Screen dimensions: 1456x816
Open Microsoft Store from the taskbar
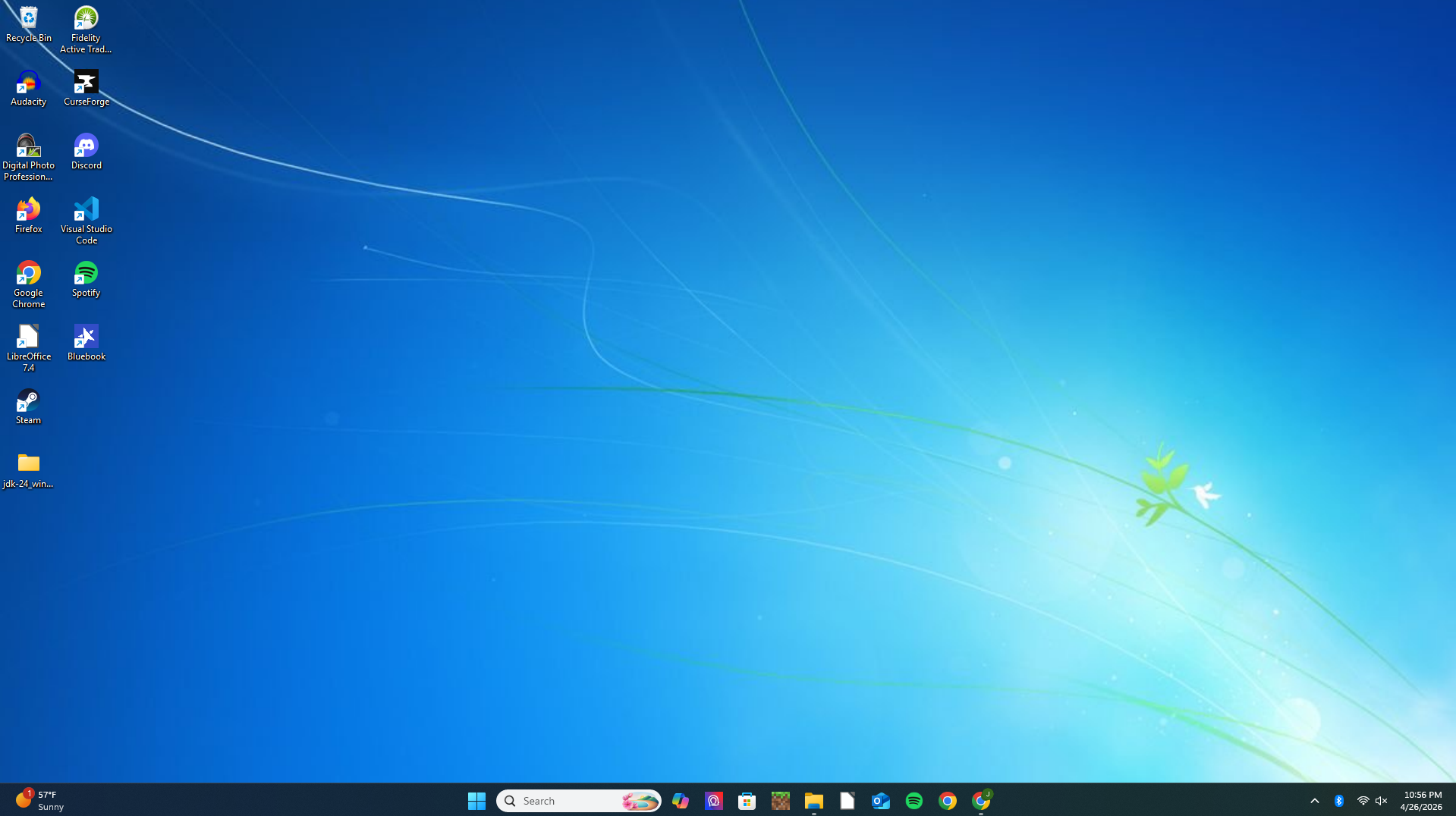[747, 800]
